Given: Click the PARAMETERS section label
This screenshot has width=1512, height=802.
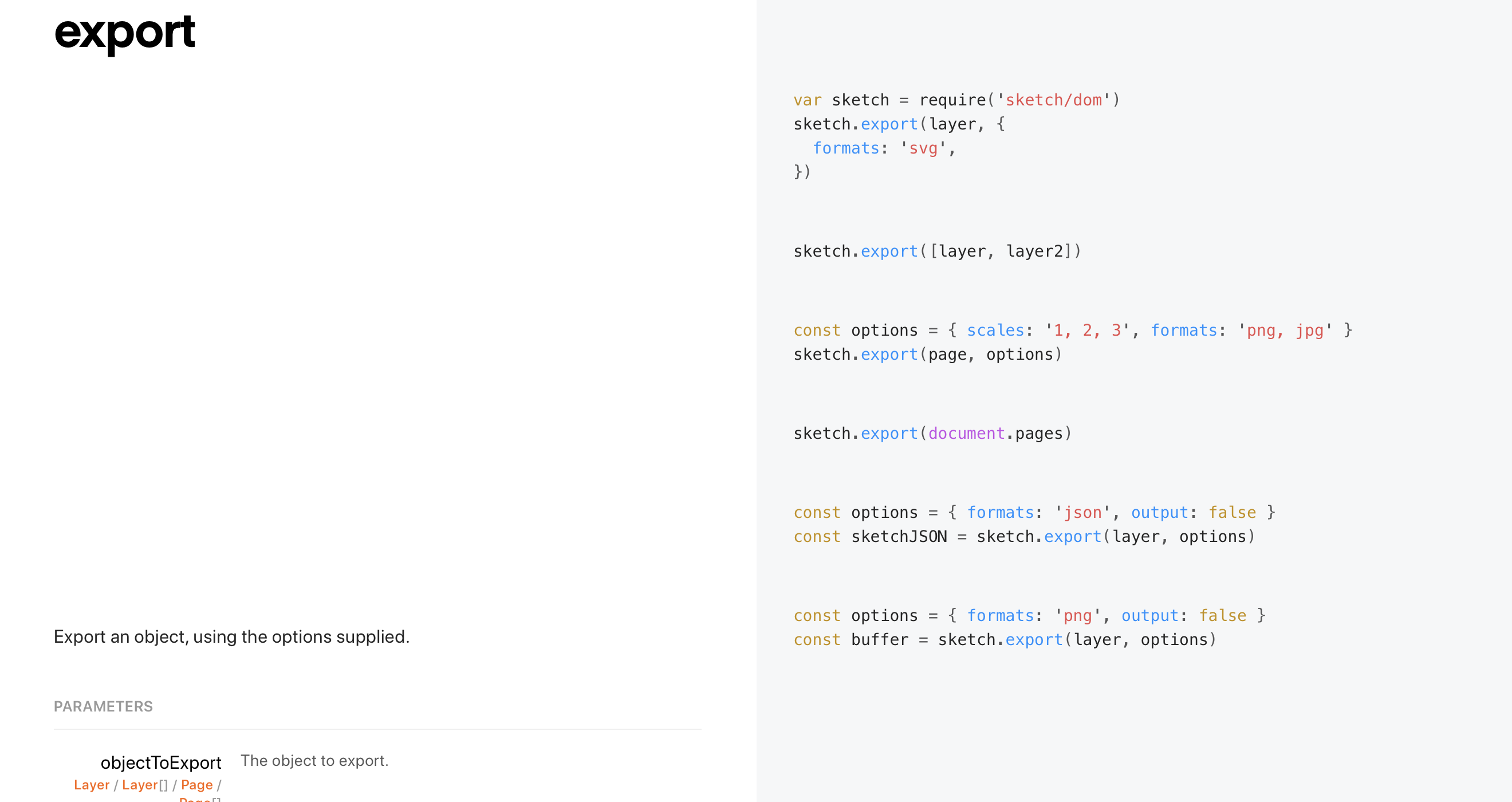Looking at the screenshot, I should pos(103,706).
